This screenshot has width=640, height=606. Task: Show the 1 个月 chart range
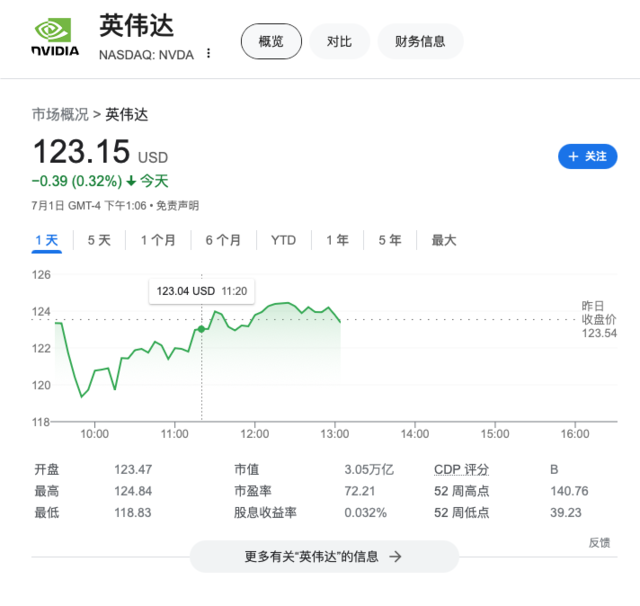tap(158, 240)
